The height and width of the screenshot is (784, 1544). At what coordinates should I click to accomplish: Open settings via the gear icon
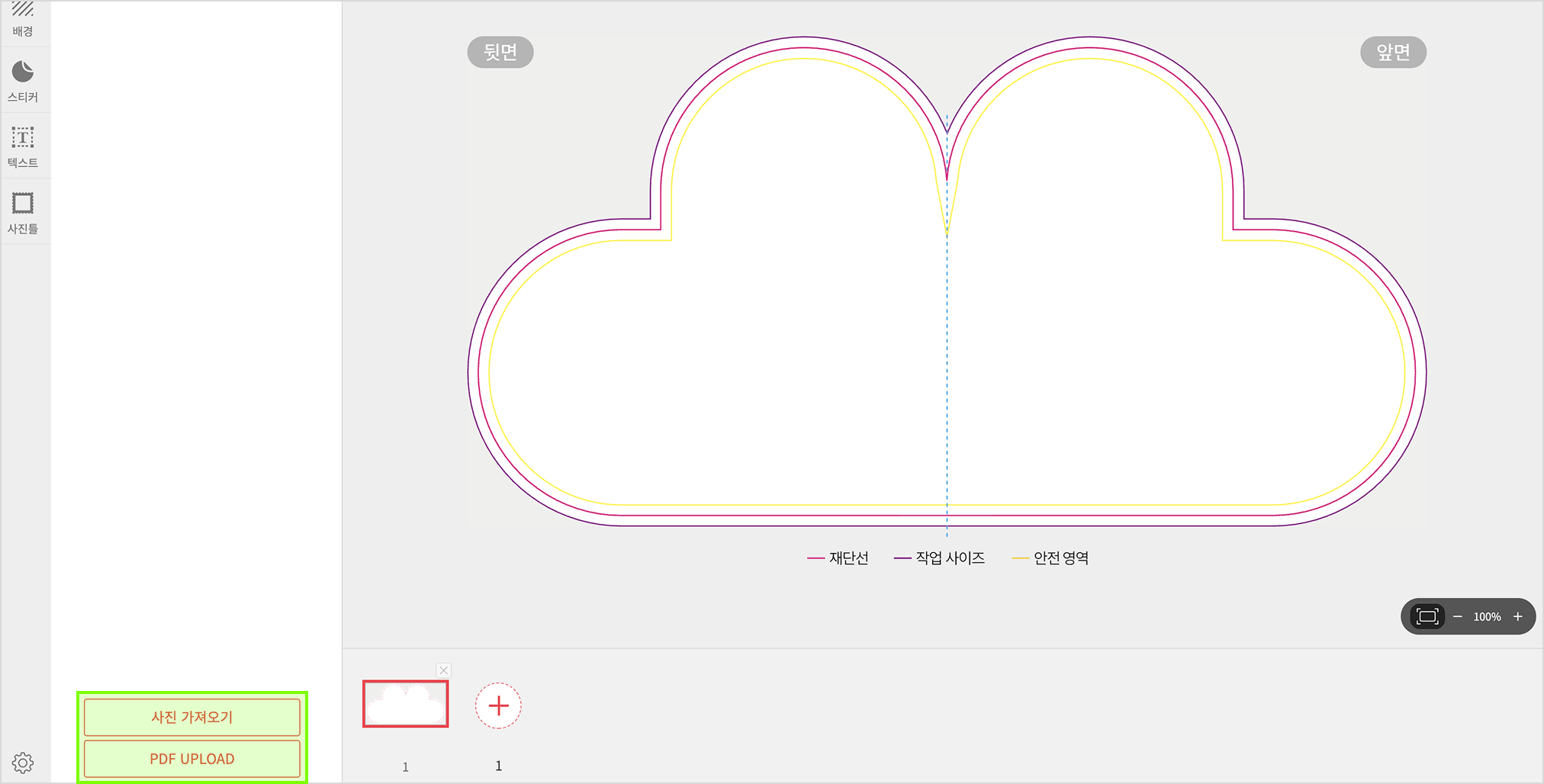(23, 762)
